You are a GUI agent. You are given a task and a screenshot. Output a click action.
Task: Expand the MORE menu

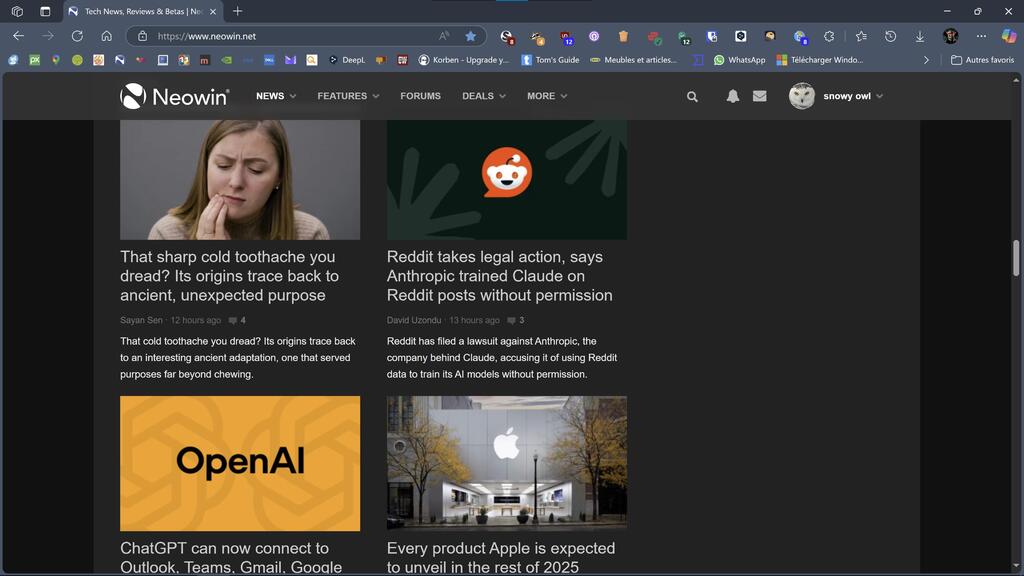547,96
